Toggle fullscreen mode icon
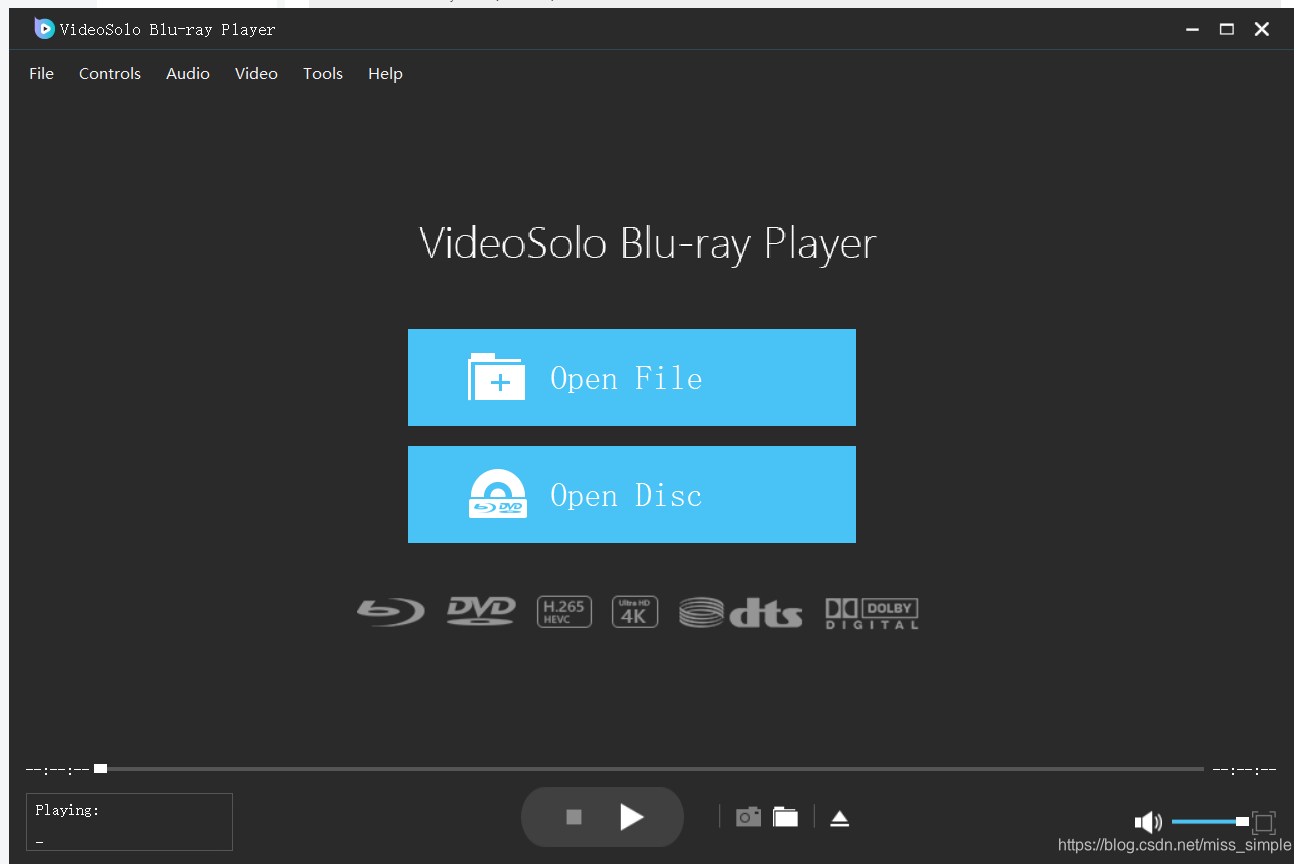Viewport: 1302px width, 864px height. (1263, 822)
